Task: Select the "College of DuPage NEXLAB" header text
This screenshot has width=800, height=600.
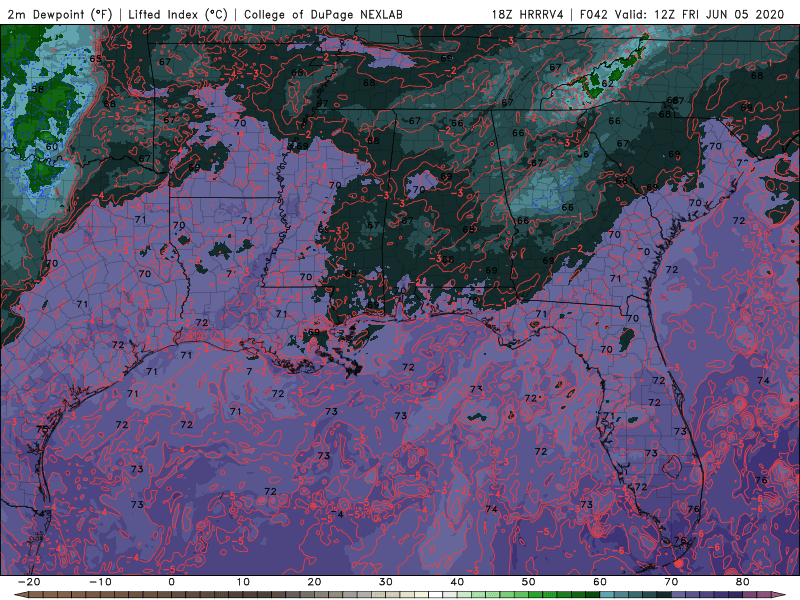Action: click(x=323, y=14)
